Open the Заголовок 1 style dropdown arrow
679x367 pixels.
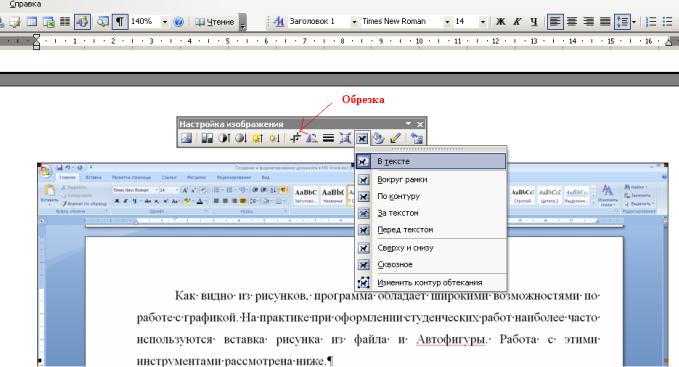354,22
